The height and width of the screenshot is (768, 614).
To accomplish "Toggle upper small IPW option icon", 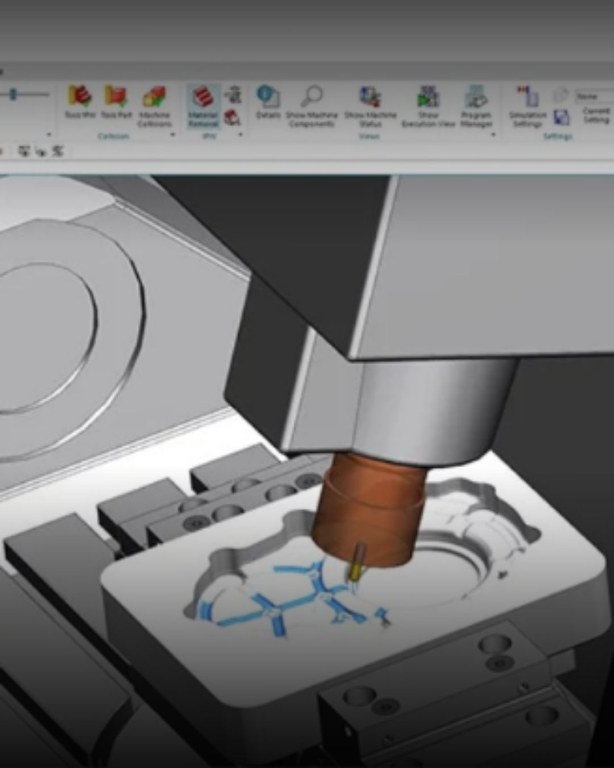I will [233, 95].
